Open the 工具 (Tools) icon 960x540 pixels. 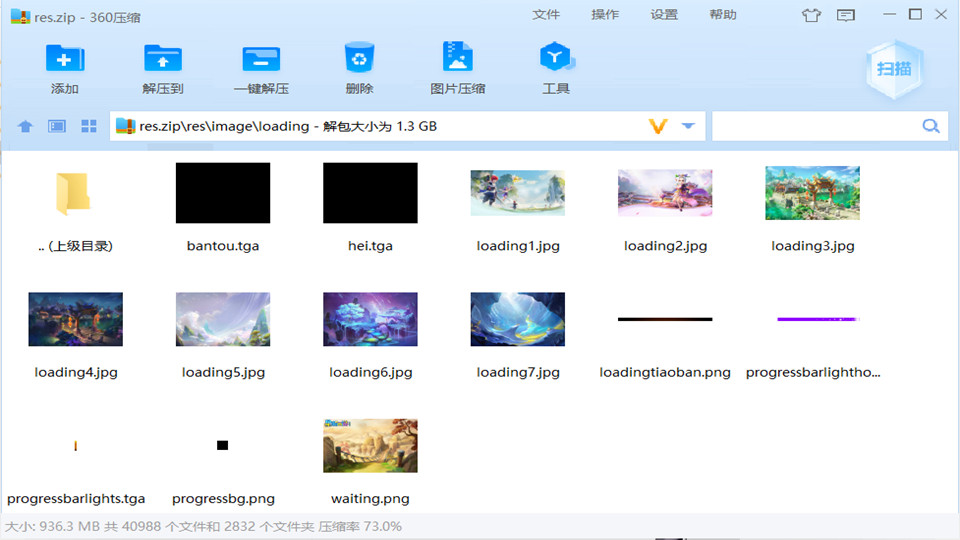coord(555,59)
